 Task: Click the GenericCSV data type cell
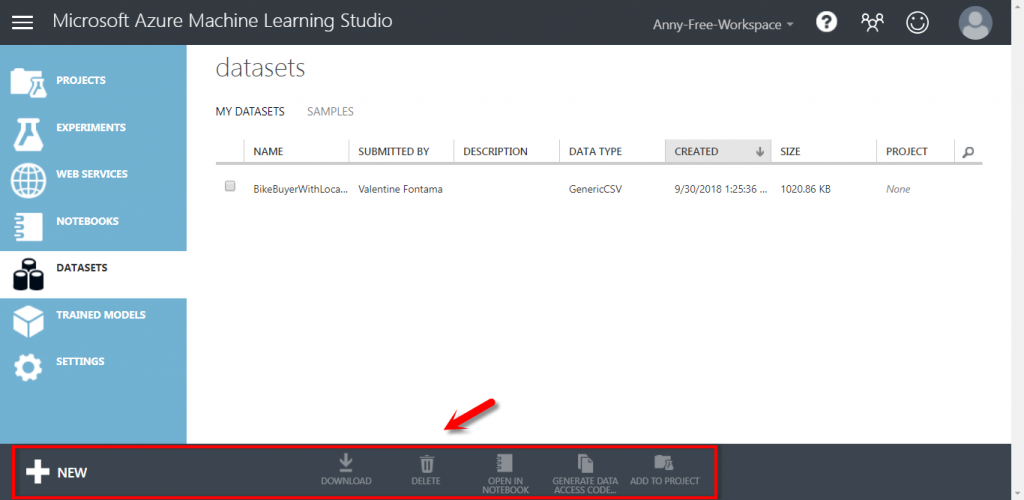click(x=596, y=189)
